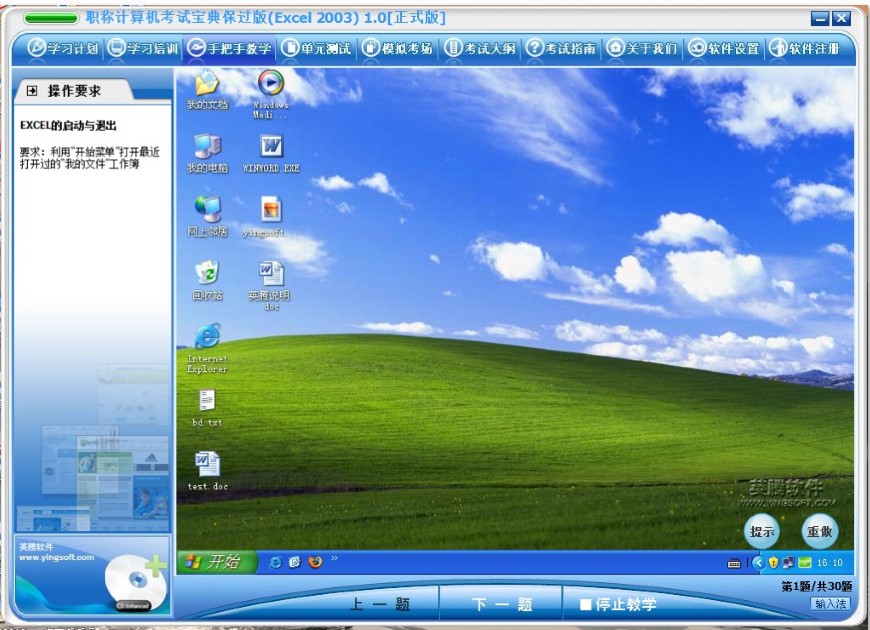The width and height of the screenshot is (870, 630).
Task: Open the 关于我们 tab
Action: click(x=641, y=48)
